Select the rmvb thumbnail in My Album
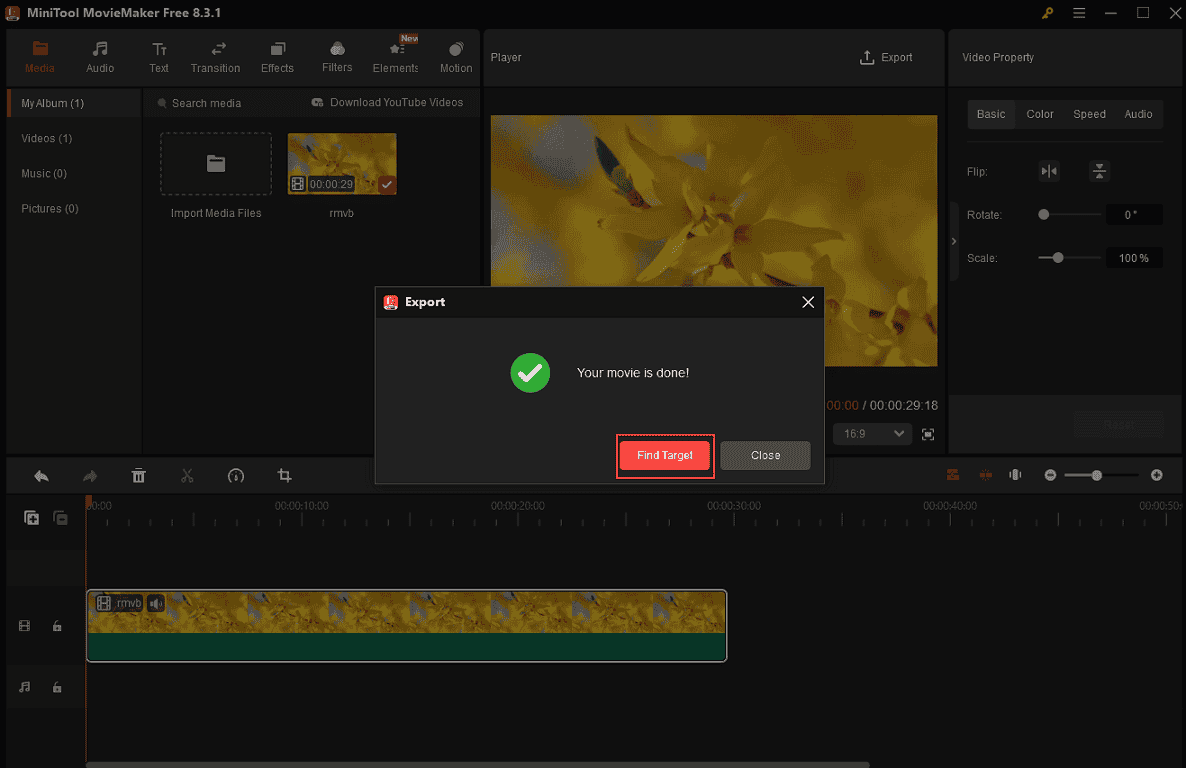The height and width of the screenshot is (768, 1186). pos(341,163)
